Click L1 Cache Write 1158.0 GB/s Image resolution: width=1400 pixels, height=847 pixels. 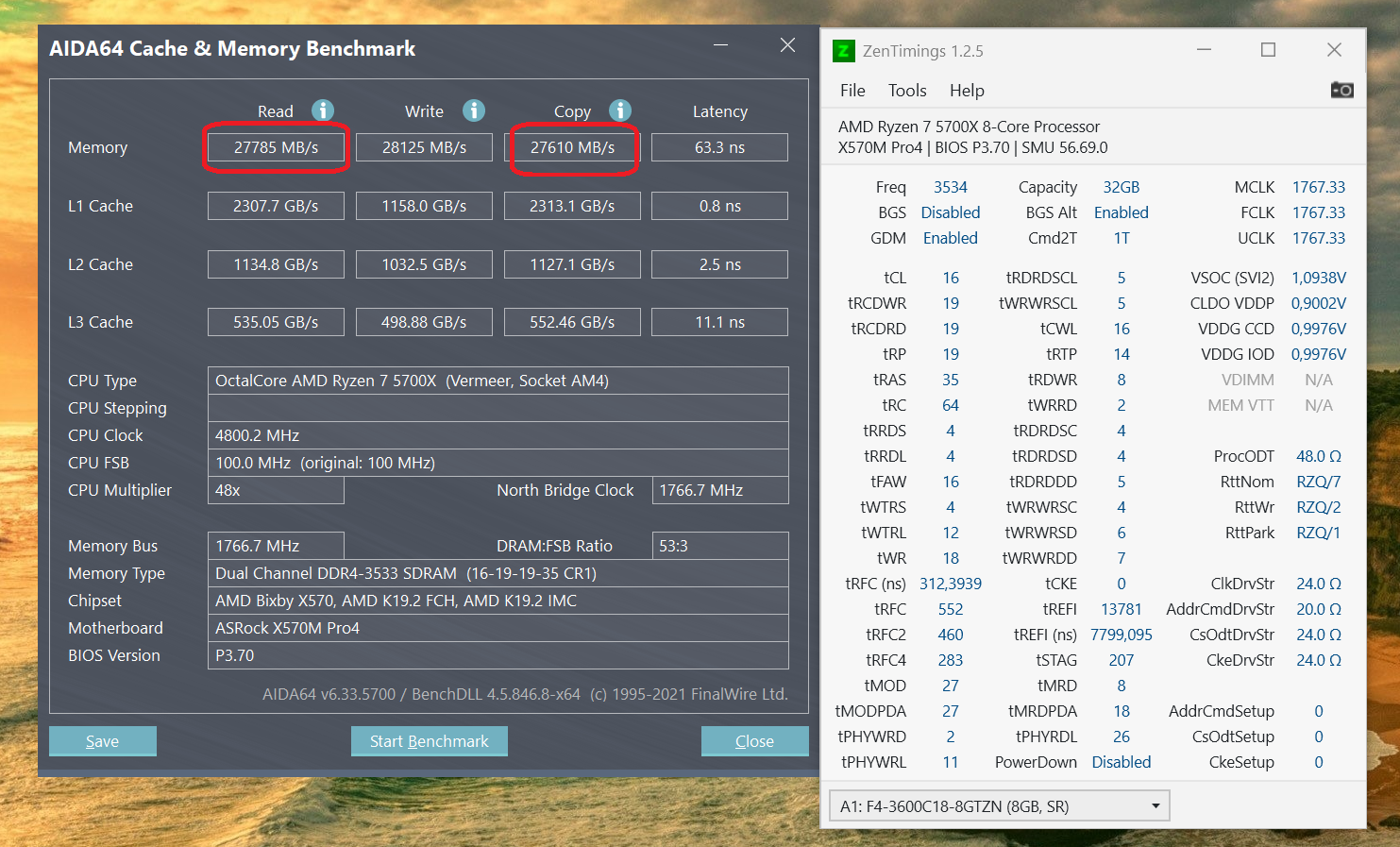424,206
